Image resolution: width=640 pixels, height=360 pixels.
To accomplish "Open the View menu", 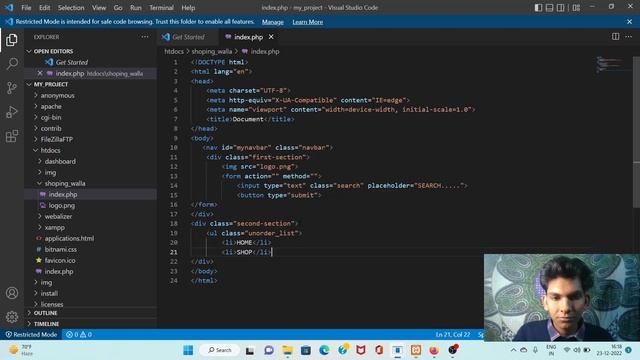I will [x=99, y=8].
